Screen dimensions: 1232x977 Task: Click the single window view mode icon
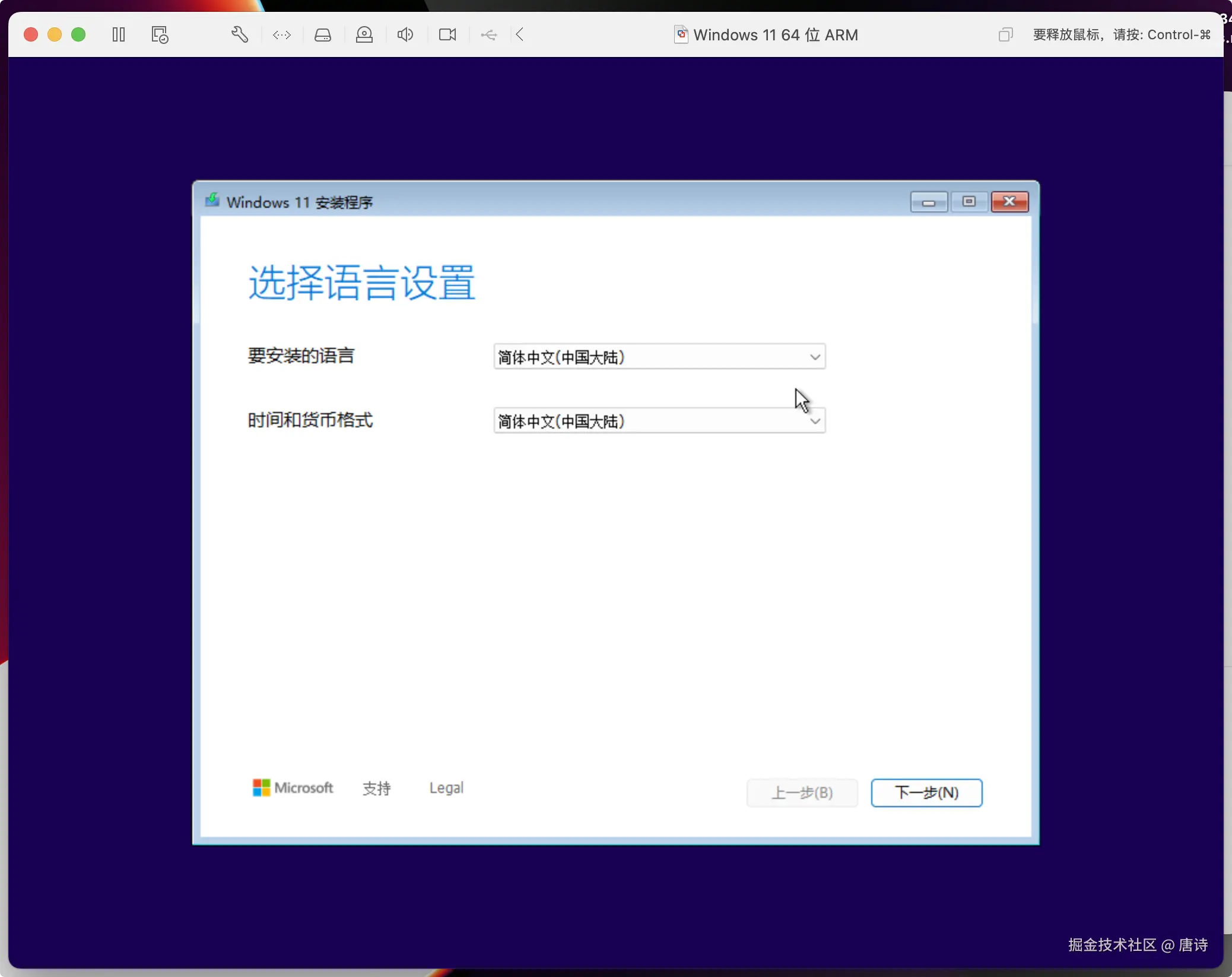[x=1005, y=34]
